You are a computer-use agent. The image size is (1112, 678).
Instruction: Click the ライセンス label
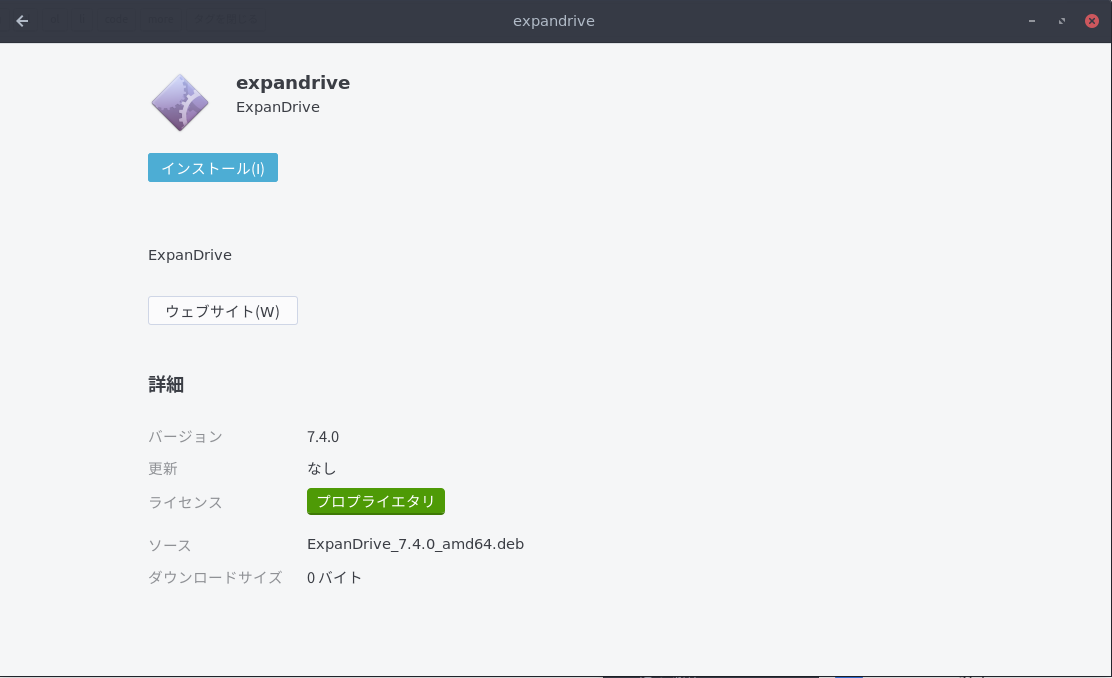click(185, 502)
